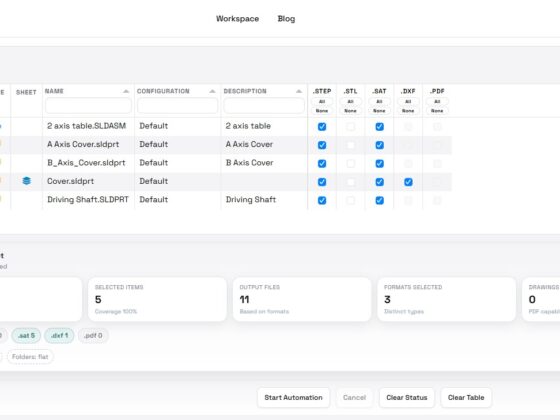Click the SHEET column header
This screenshot has width=560, height=420.
click(x=26, y=92)
